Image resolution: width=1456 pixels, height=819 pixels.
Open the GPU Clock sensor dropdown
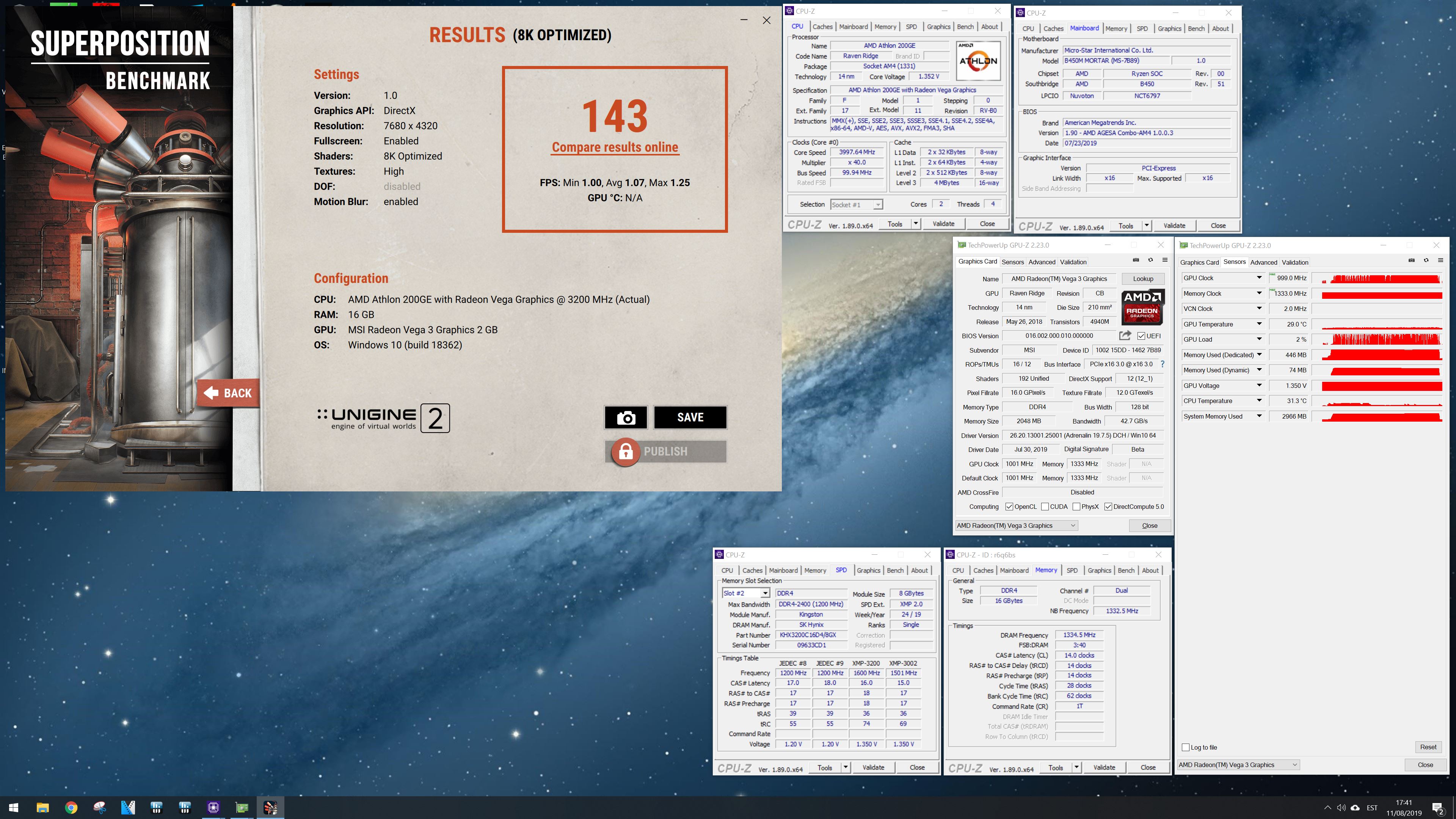tap(1259, 278)
